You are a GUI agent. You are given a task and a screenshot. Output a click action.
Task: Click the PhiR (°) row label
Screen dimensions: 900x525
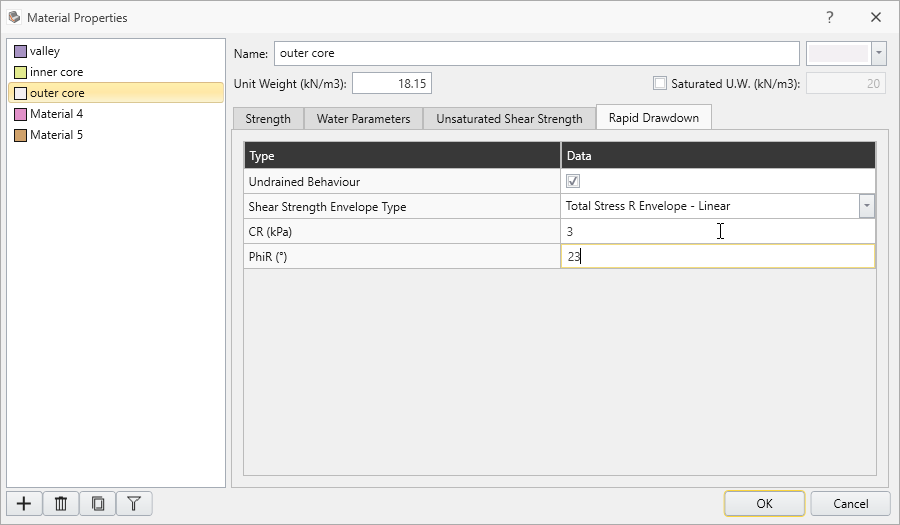(x=267, y=256)
